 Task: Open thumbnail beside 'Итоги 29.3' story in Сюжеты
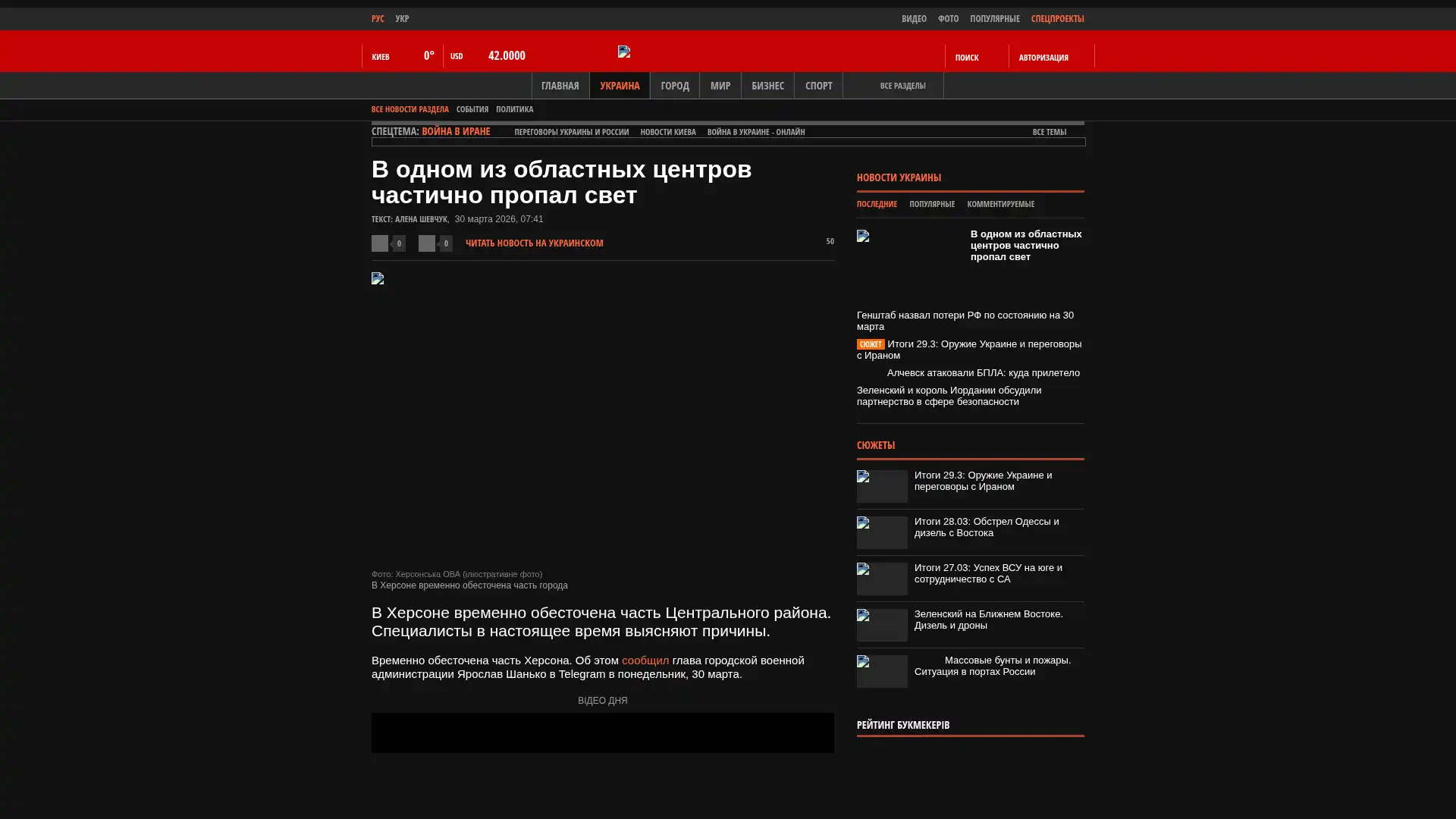click(x=882, y=486)
